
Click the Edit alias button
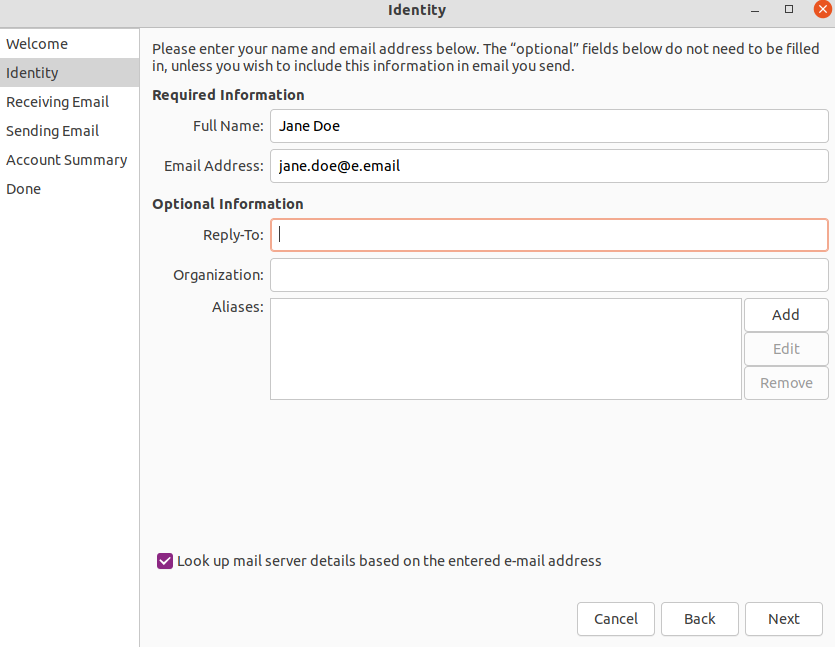pyautogui.click(x=786, y=348)
